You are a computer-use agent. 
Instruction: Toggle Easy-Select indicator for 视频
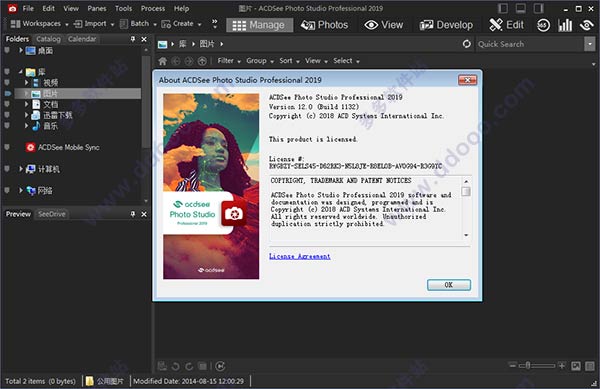[7, 82]
